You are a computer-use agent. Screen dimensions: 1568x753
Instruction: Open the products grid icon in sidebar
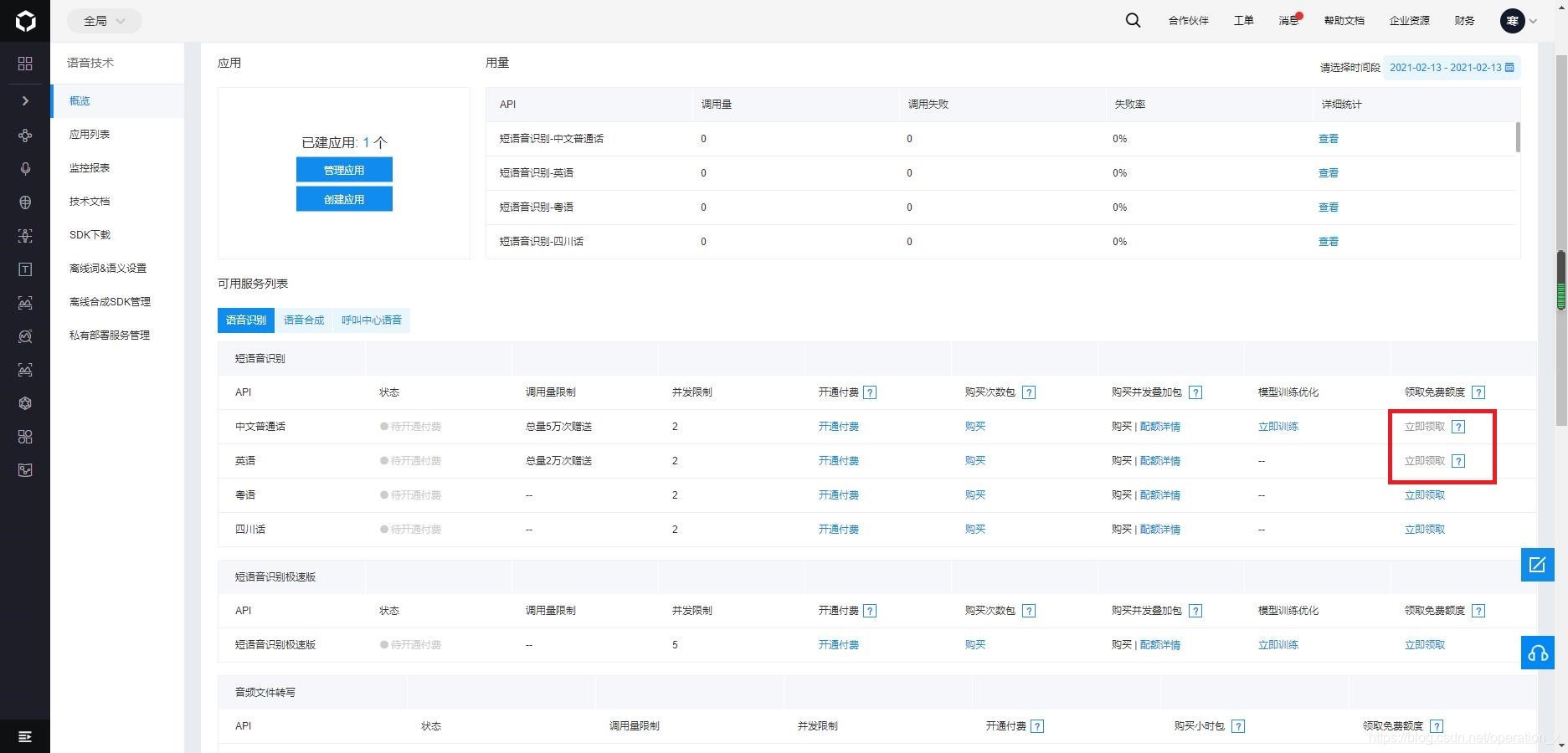(x=25, y=64)
